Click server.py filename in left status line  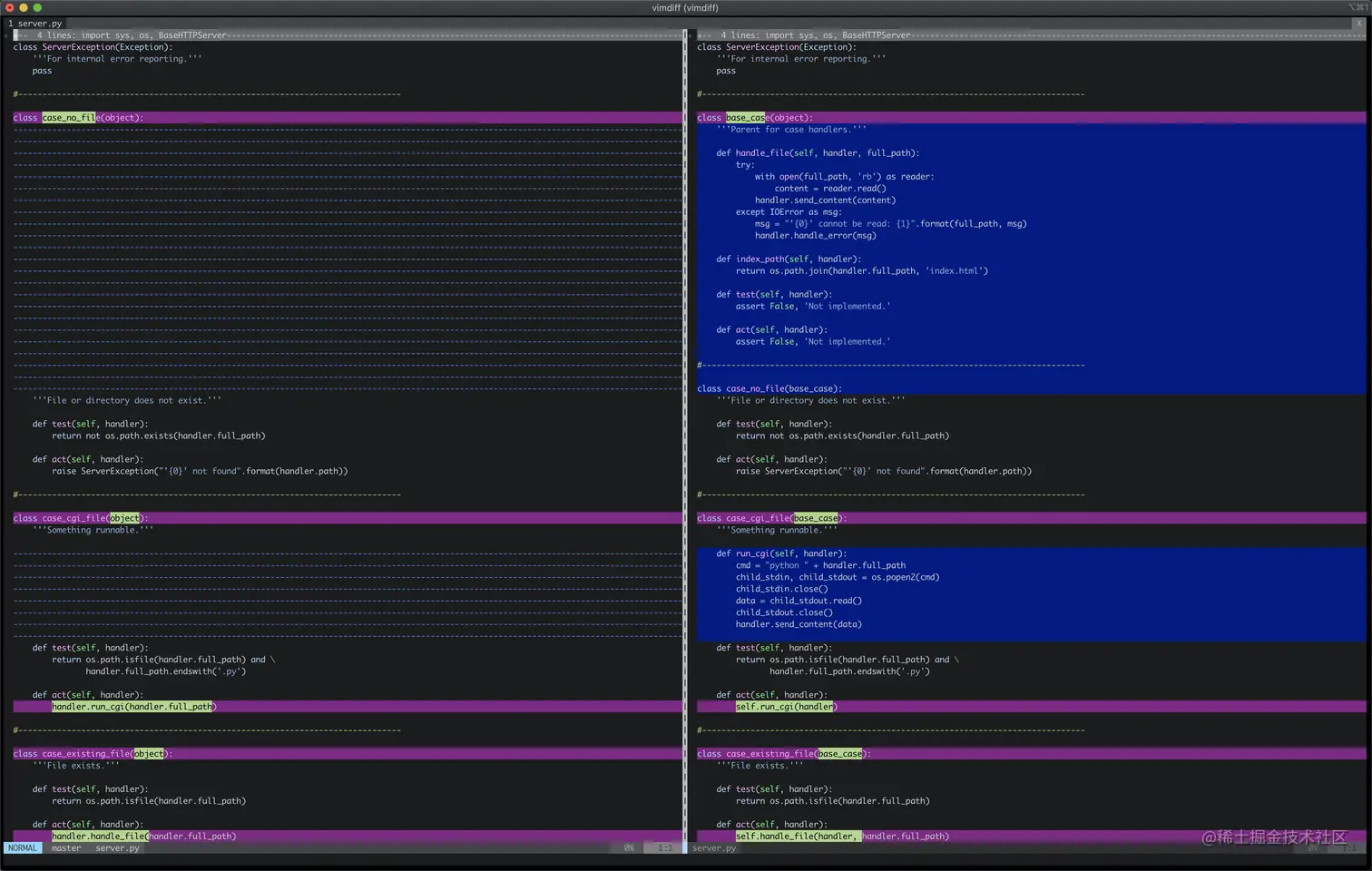click(x=118, y=848)
